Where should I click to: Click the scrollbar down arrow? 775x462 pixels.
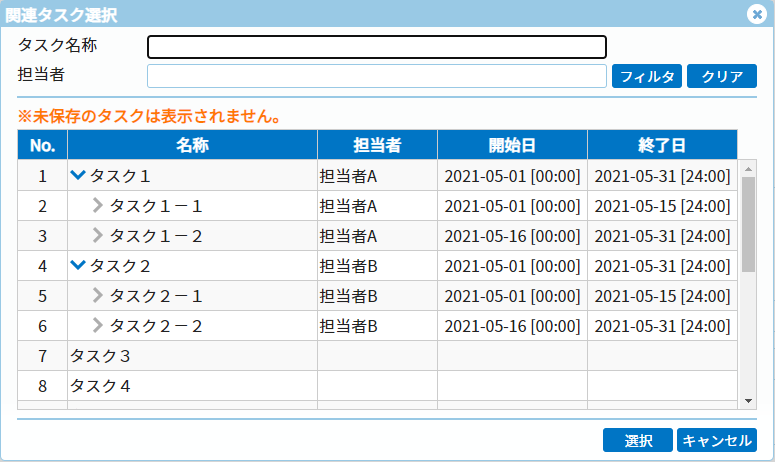click(x=749, y=400)
